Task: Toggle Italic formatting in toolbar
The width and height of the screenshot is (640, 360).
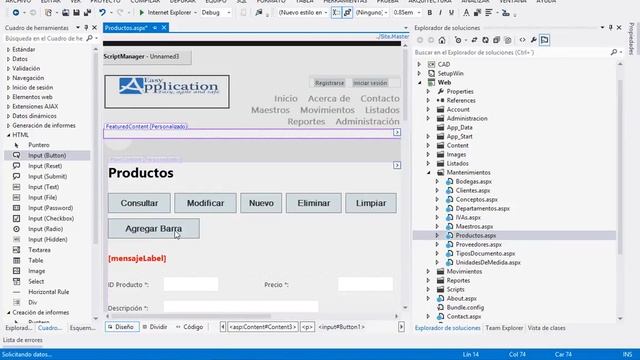Action: point(440,13)
